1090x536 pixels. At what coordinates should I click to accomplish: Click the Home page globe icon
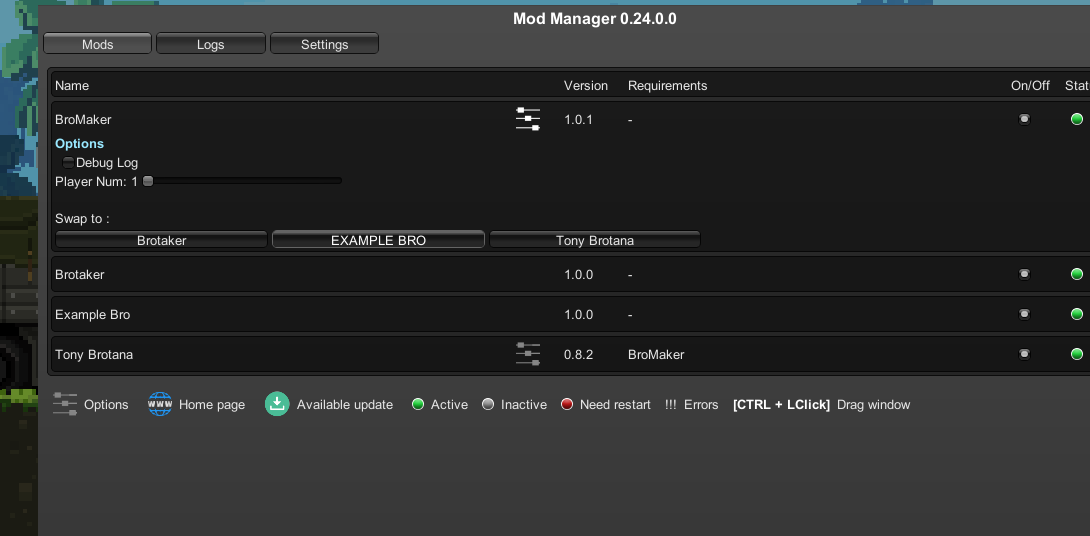[x=160, y=404]
